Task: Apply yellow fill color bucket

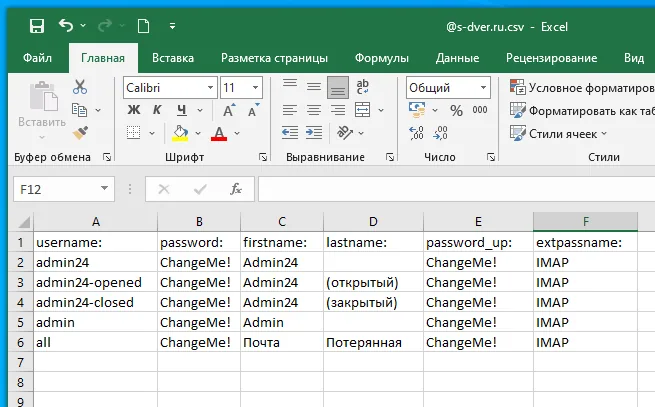Action: tap(180, 133)
